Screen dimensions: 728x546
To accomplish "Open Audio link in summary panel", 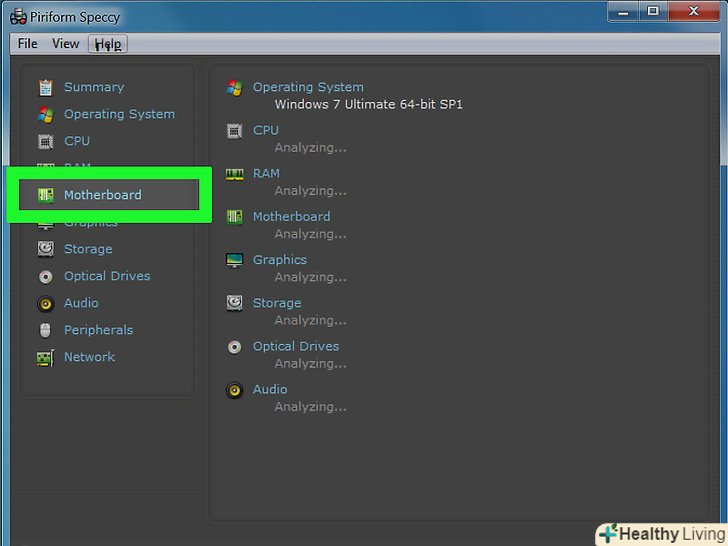I will coord(270,390).
